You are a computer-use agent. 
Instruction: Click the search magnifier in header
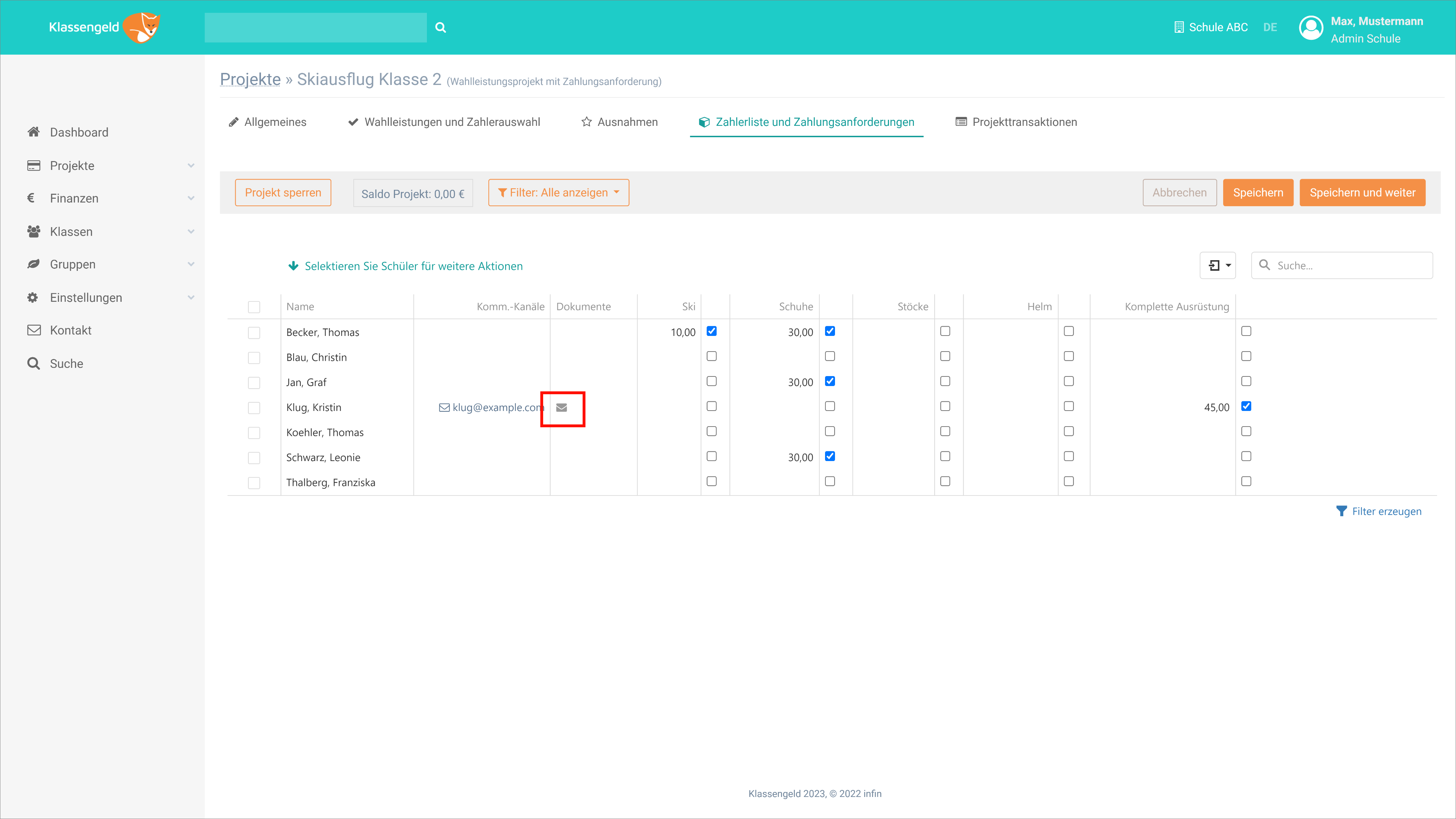[x=441, y=27]
